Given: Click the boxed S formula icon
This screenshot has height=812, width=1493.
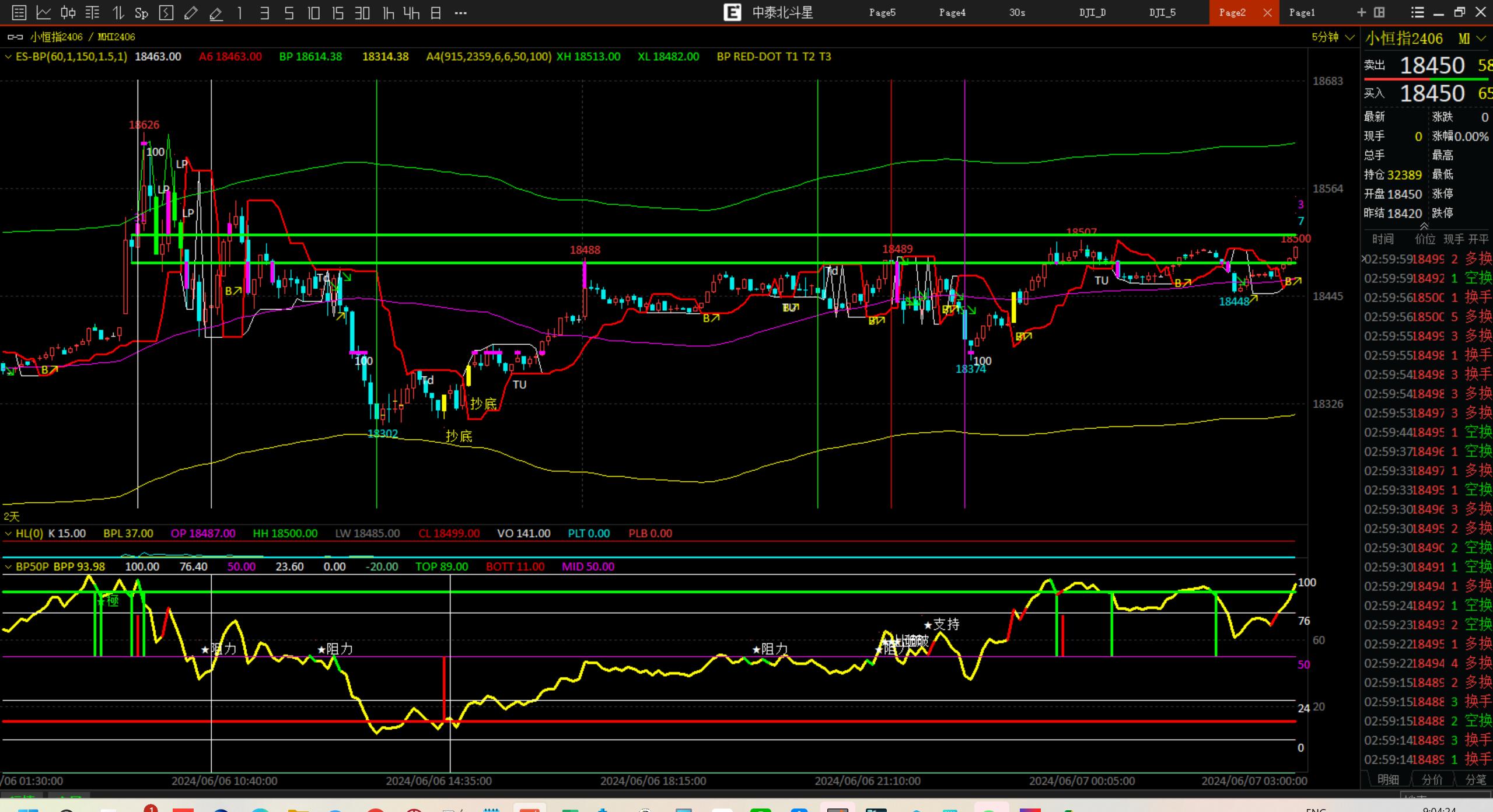Looking at the screenshot, I should pyautogui.click(x=166, y=12).
